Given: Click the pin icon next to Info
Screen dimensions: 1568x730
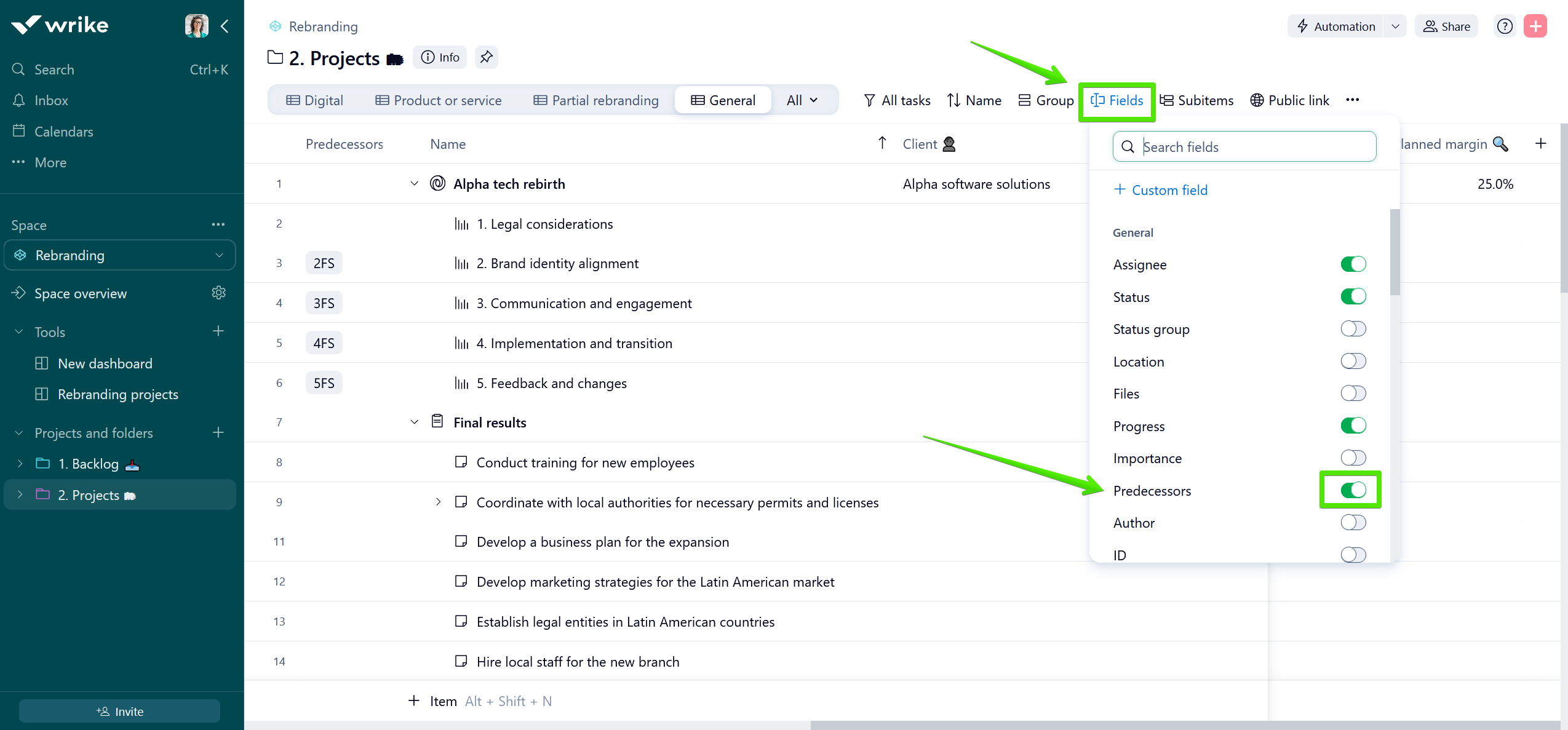Looking at the screenshot, I should click(486, 57).
